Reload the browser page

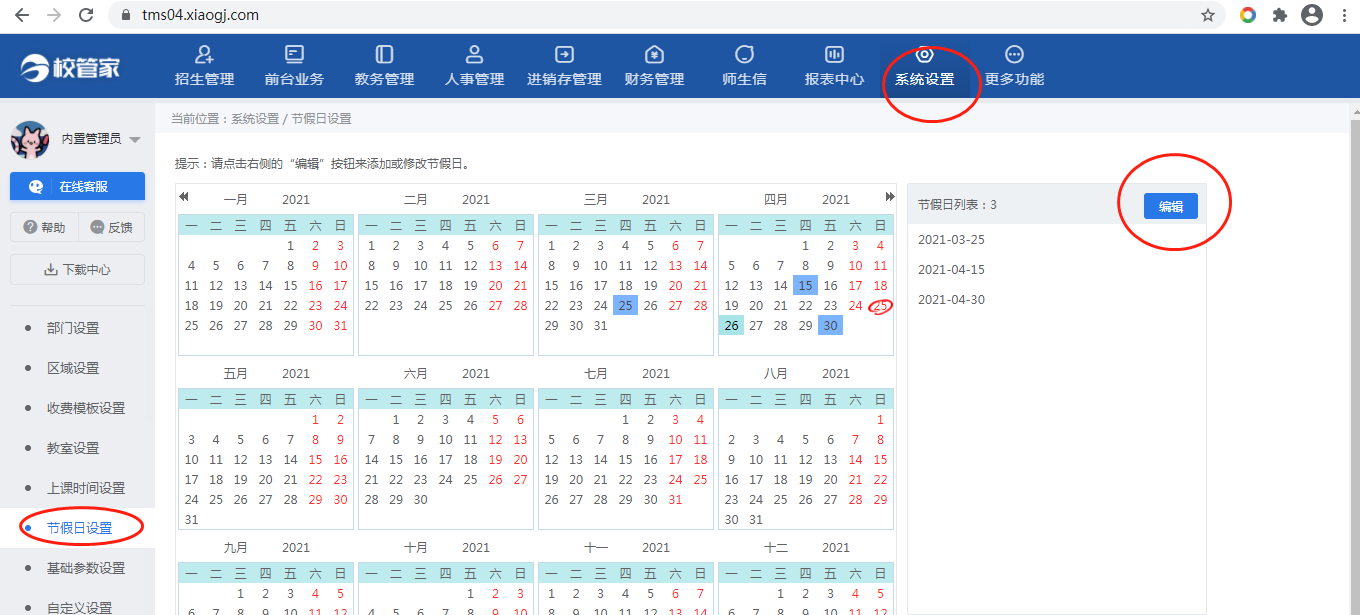(x=86, y=15)
